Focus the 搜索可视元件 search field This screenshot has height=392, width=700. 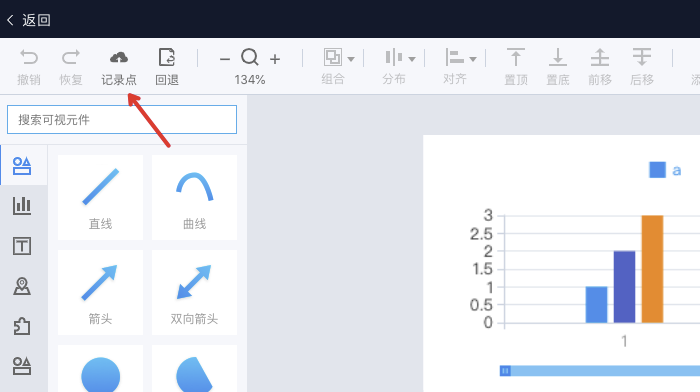point(122,120)
